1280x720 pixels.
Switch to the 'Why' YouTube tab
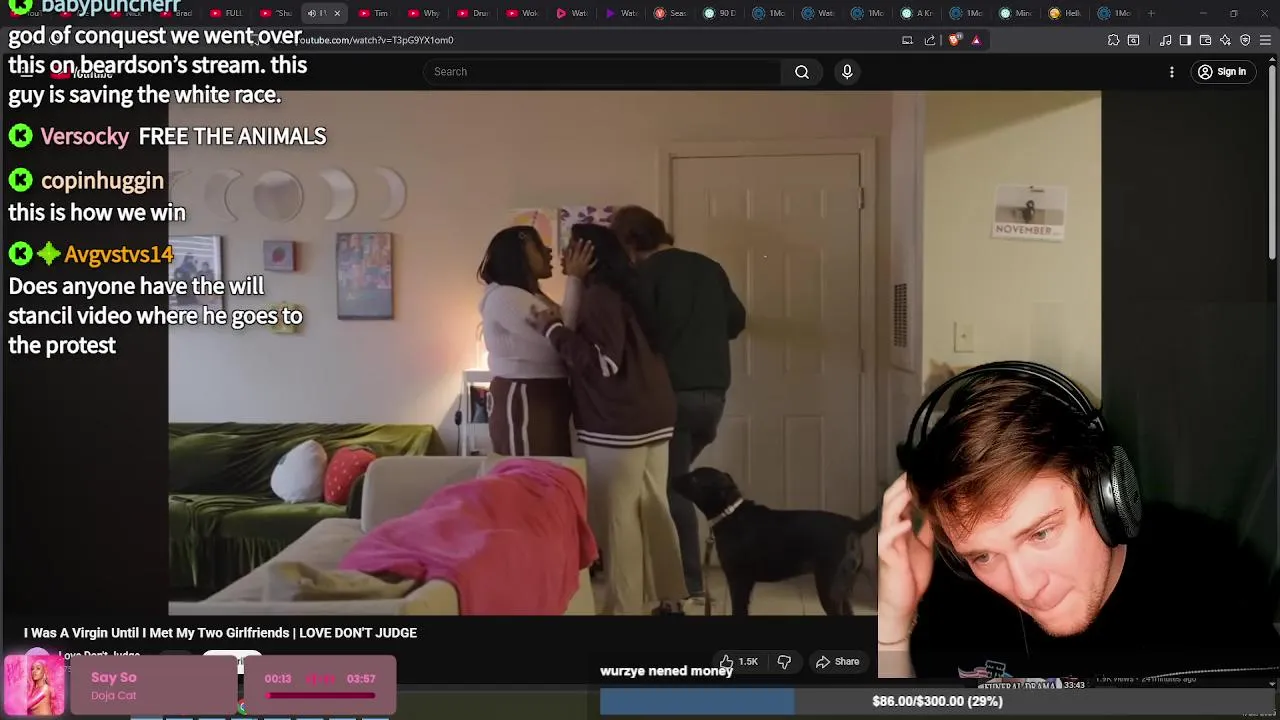tap(424, 13)
